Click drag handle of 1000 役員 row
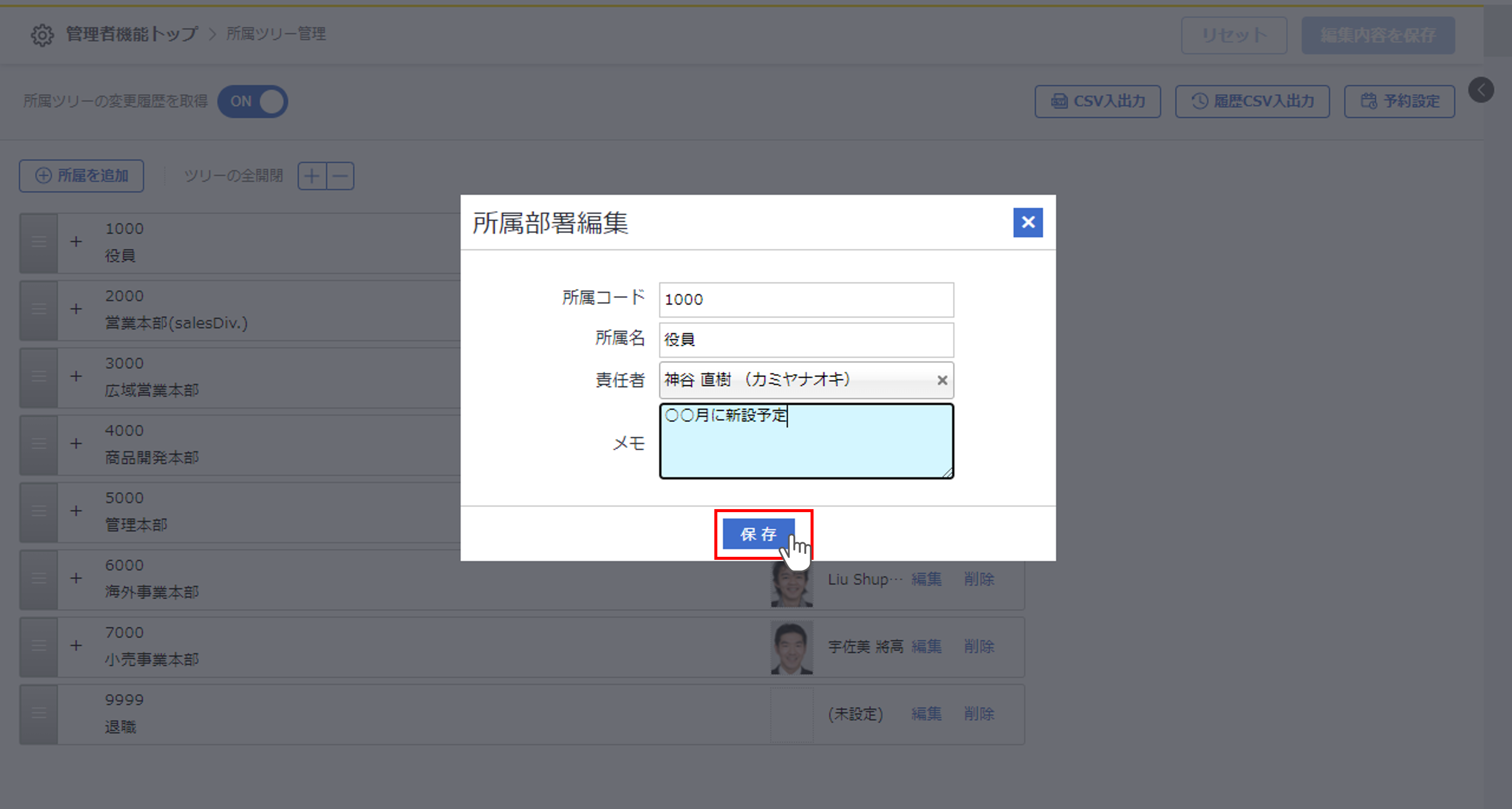The width and height of the screenshot is (1512, 809). point(39,243)
